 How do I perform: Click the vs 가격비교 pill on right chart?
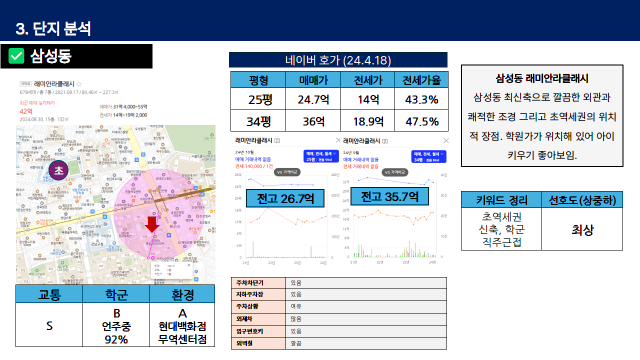395,172
